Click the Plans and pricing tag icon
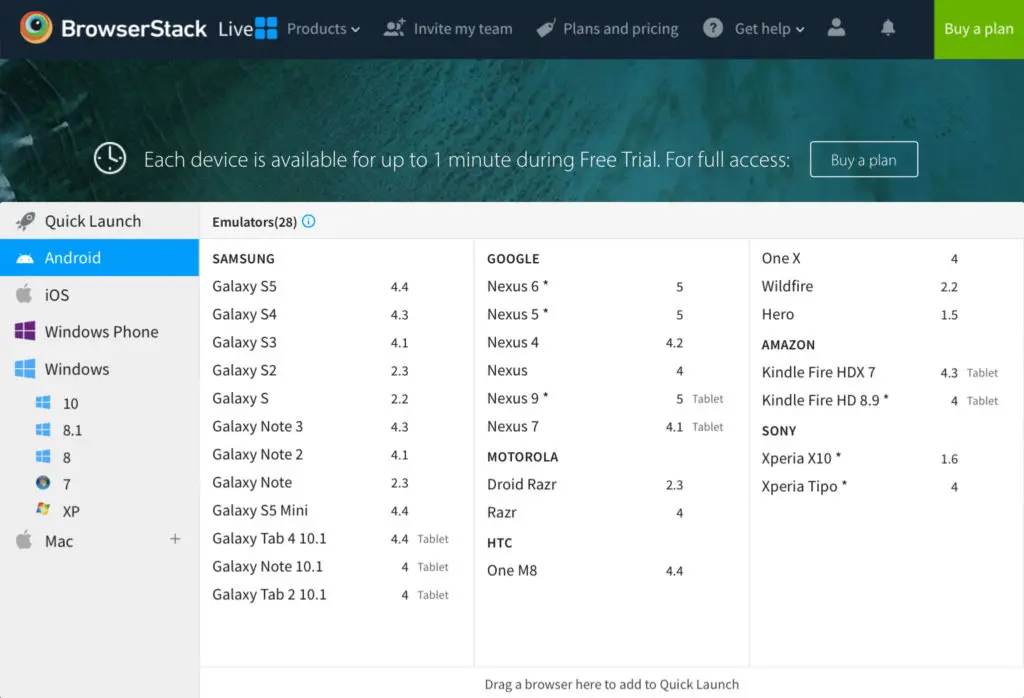The image size is (1024, 698). (x=545, y=28)
